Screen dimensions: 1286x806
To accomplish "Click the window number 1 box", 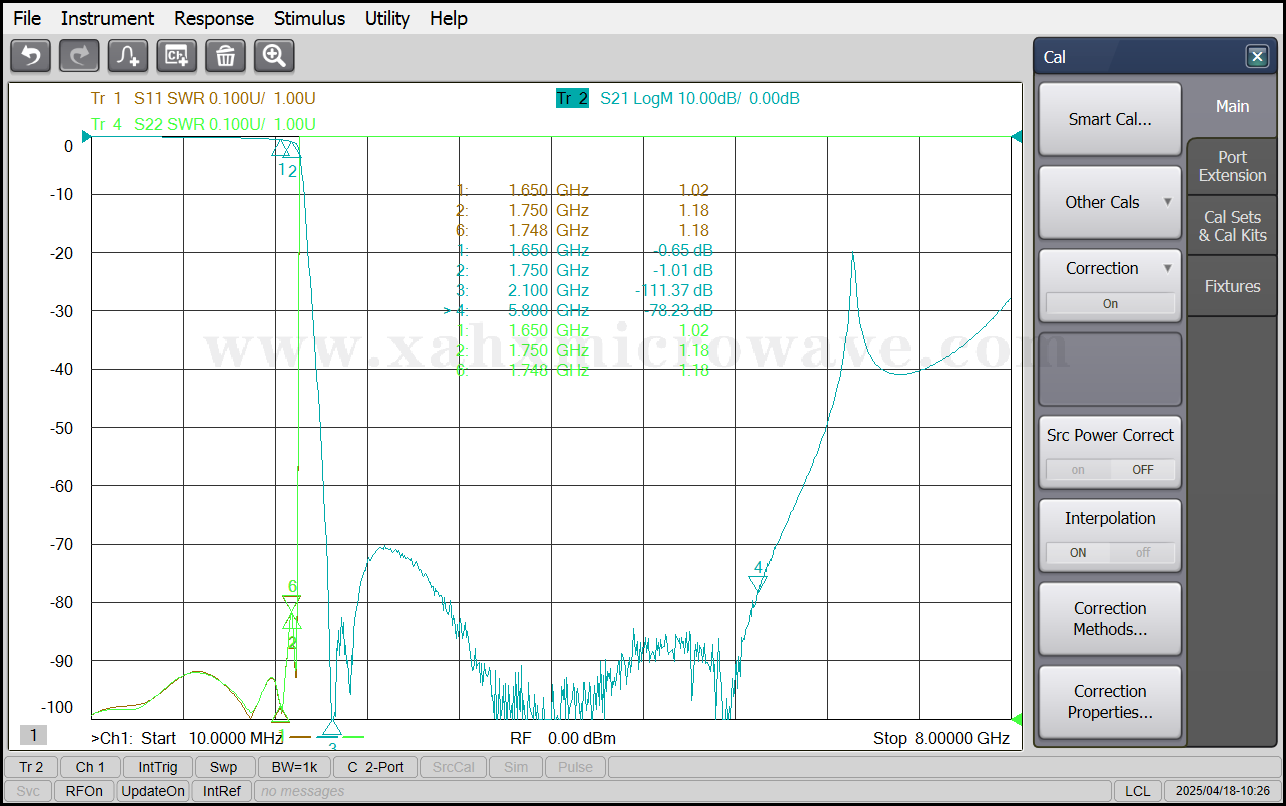I will tap(33, 736).
